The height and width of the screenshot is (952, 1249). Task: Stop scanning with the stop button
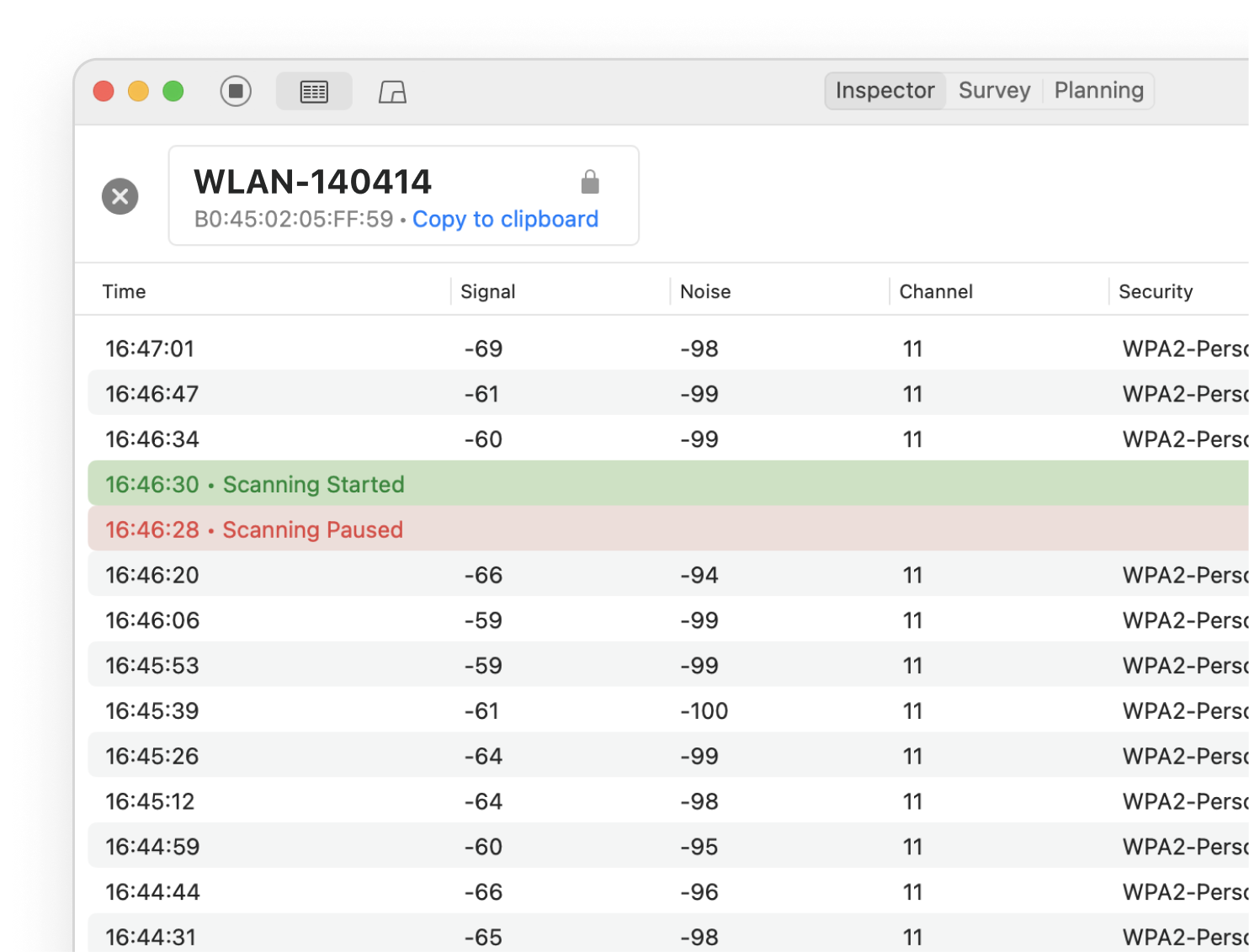point(236,91)
